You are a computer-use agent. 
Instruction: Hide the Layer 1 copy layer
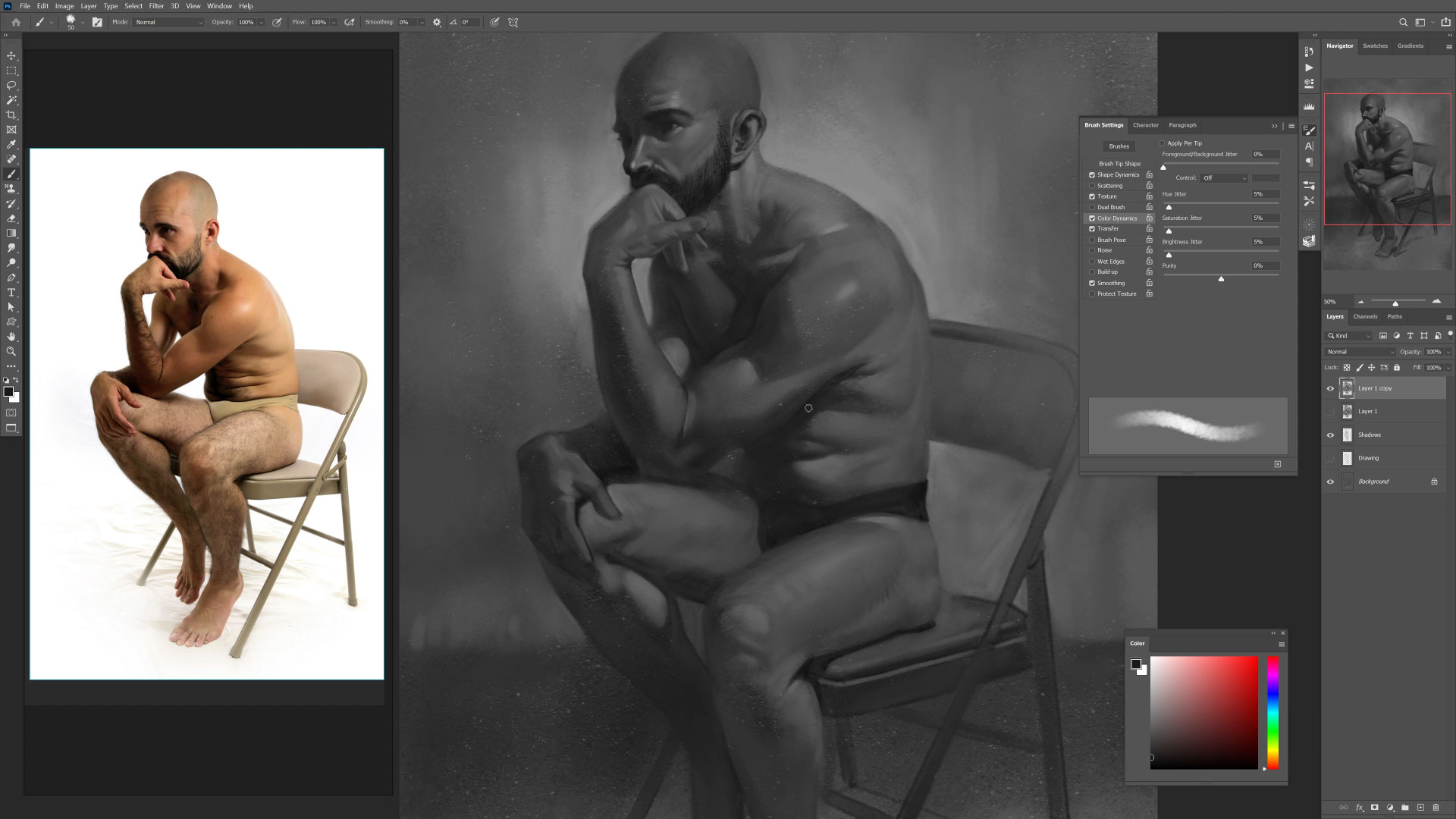click(1330, 389)
